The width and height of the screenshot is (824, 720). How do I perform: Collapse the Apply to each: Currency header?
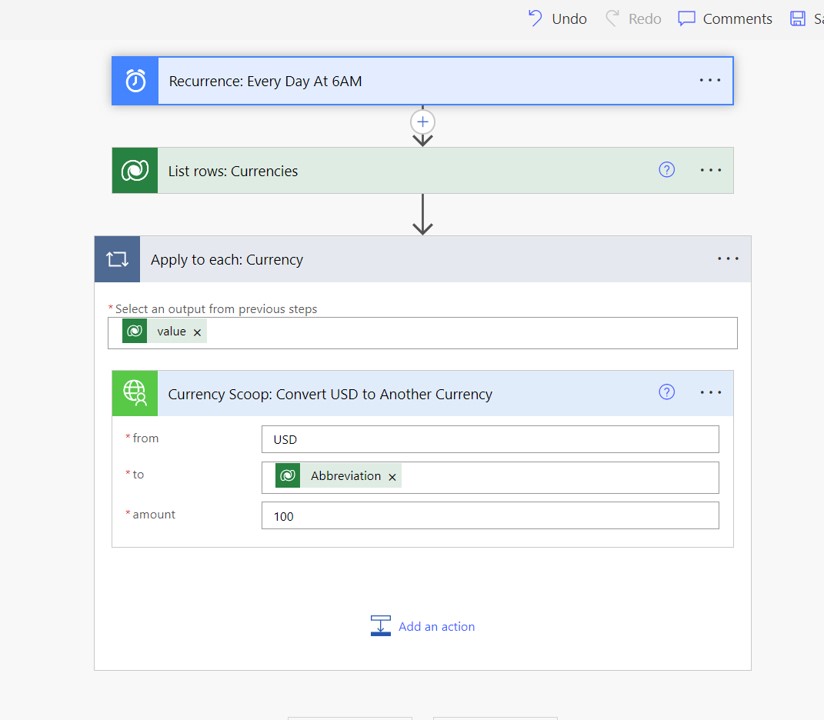(423, 259)
